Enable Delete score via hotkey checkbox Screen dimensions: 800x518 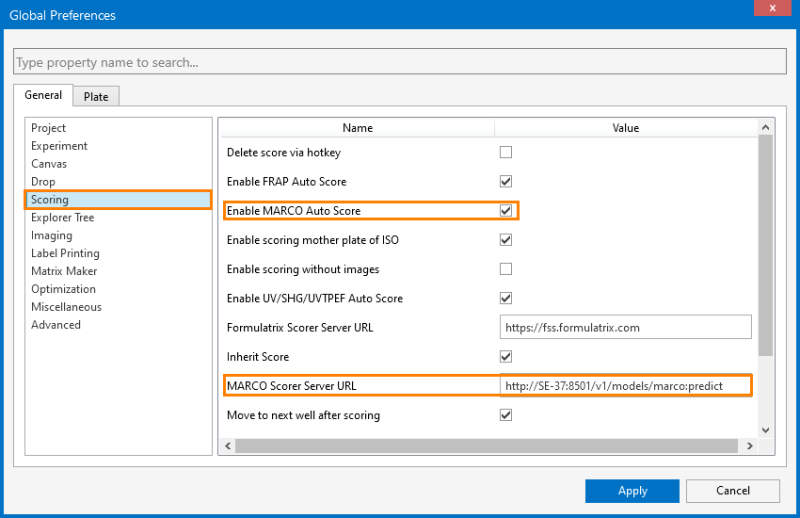[x=506, y=153]
